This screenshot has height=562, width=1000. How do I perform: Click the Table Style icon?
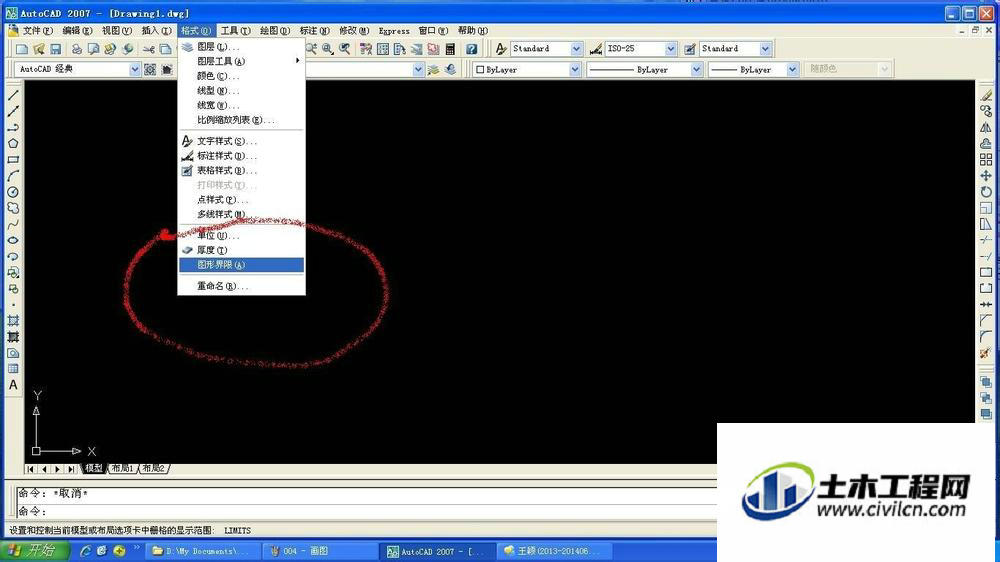tap(689, 49)
